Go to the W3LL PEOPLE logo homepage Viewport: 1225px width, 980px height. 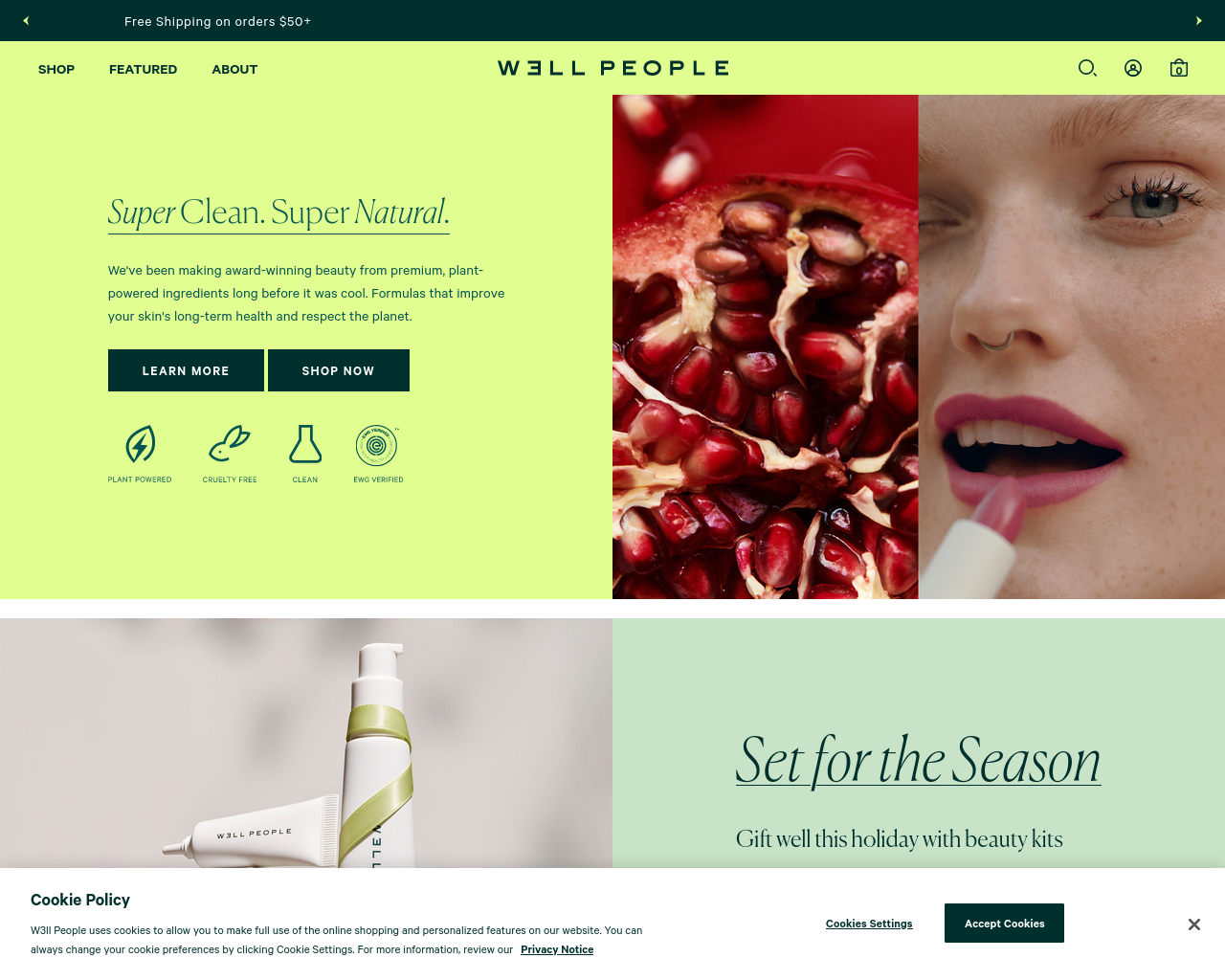coord(613,68)
